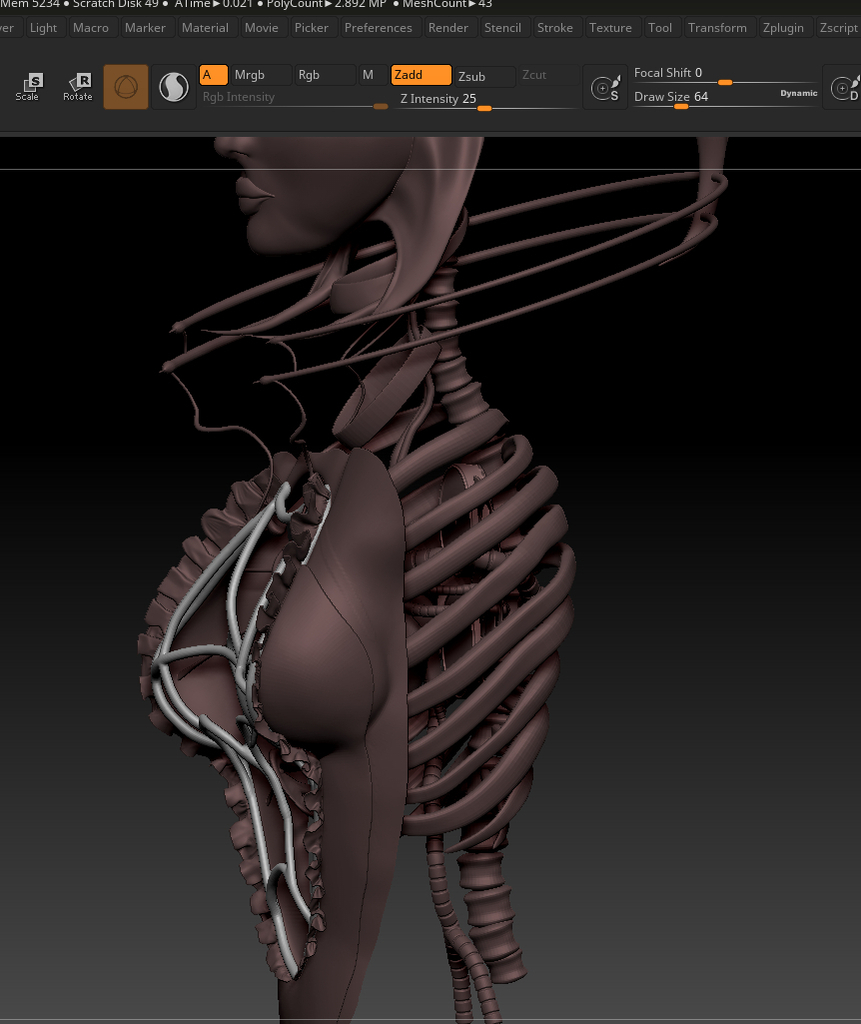Open the Preferences menu

pos(378,27)
